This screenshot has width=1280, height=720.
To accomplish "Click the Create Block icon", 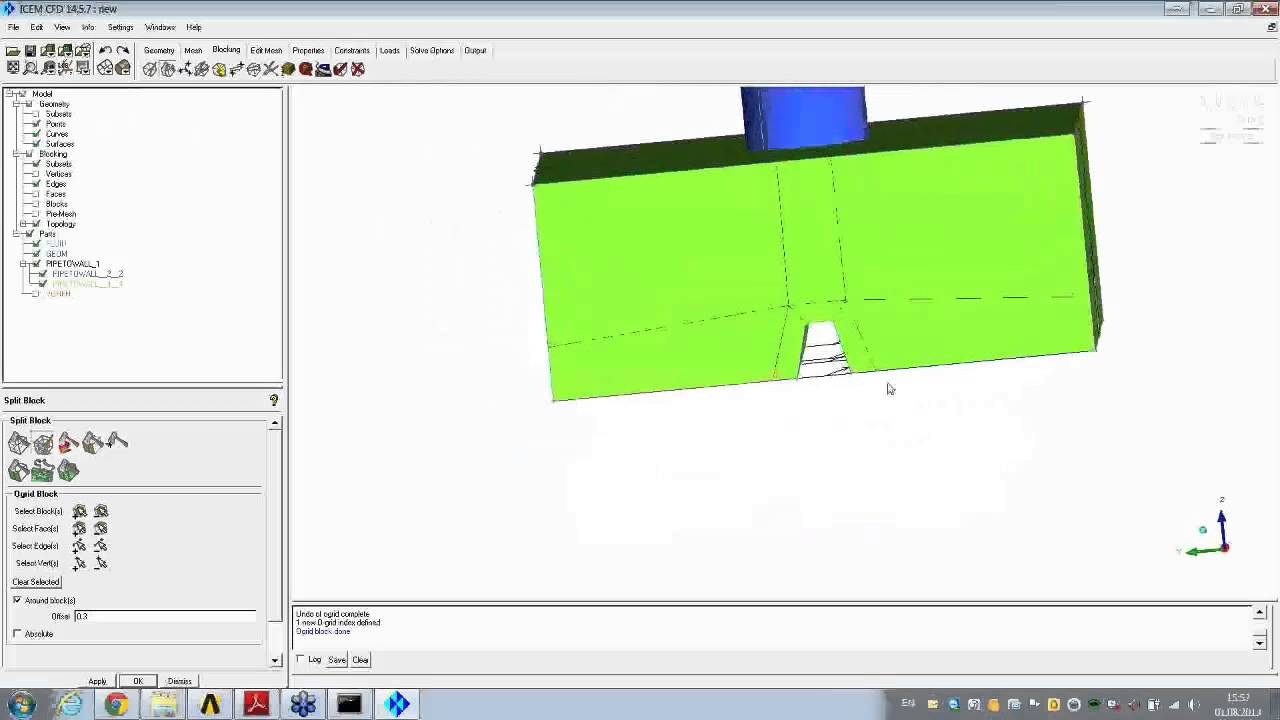I will pyautogui.click(x=149, y=69).
